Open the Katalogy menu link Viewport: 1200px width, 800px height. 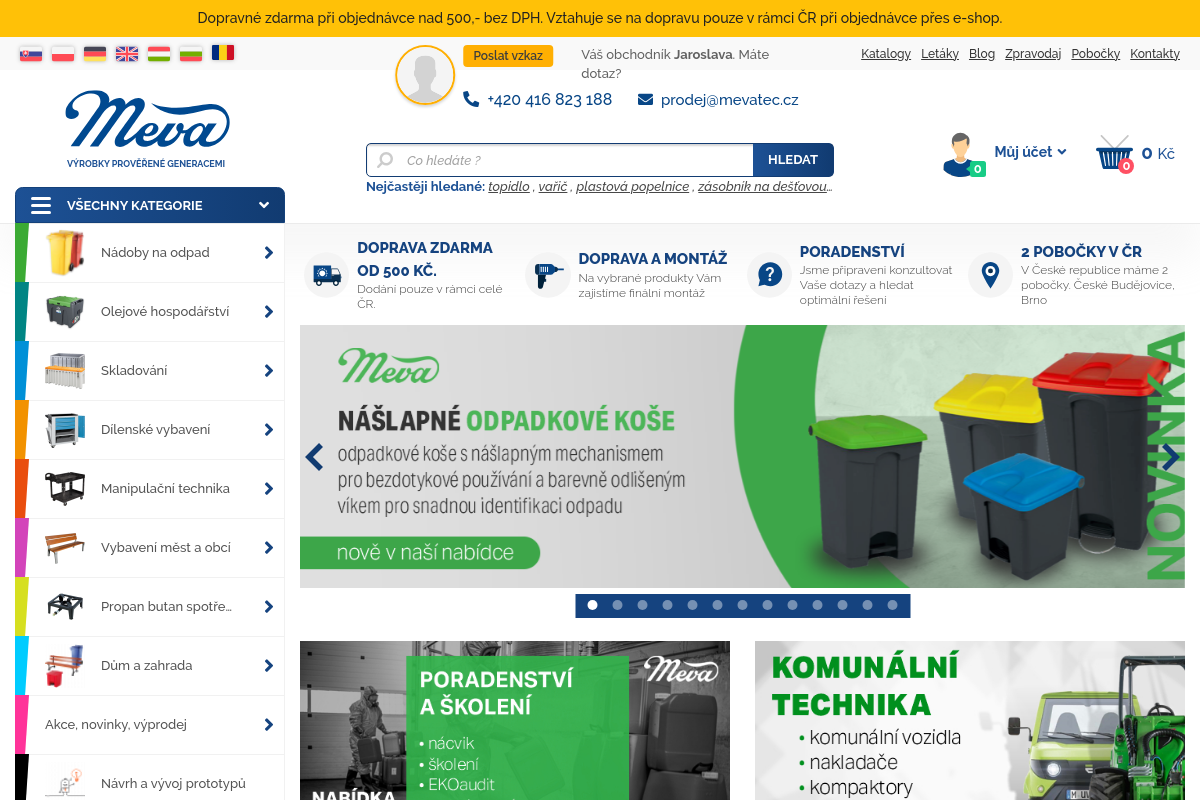886,54
